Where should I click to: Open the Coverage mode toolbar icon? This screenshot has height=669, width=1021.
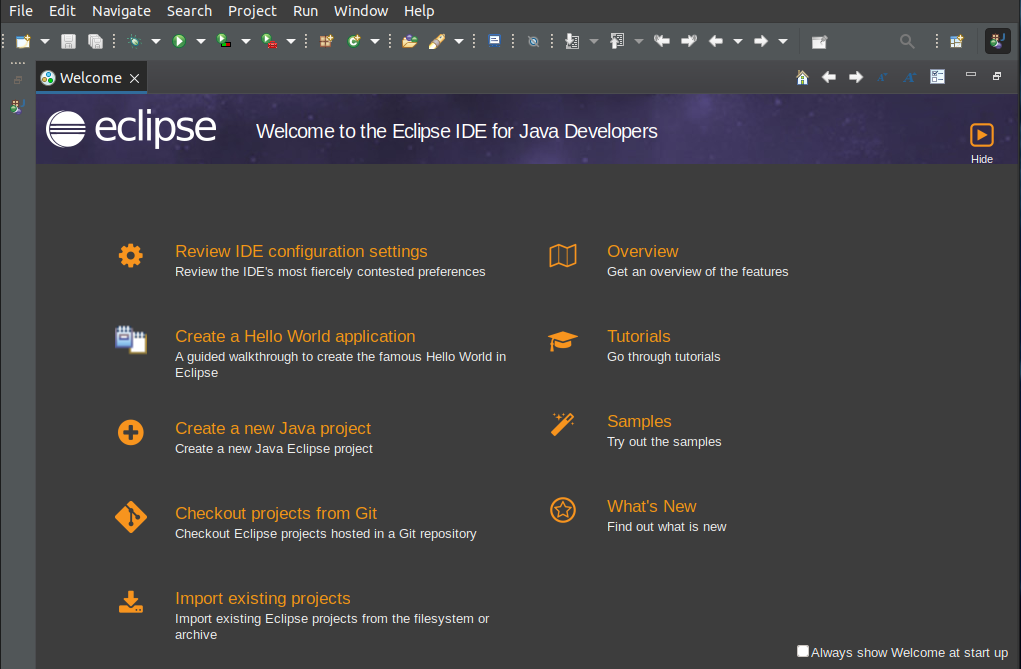coord(222,41)
